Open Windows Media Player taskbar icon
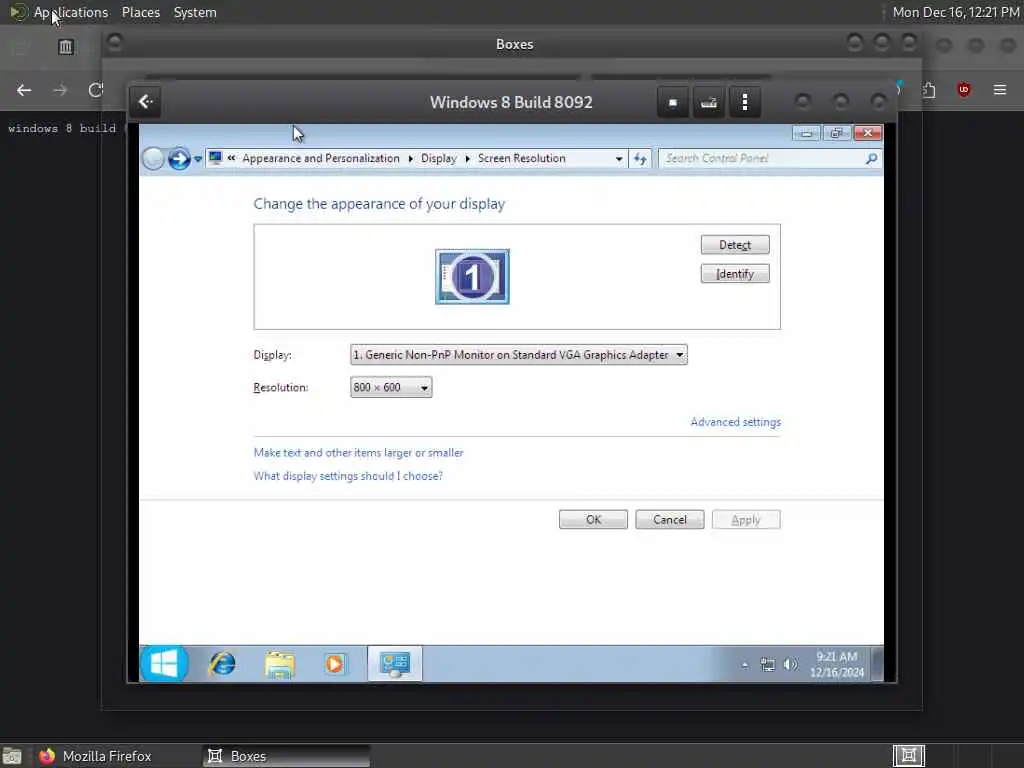 tap(335, 664)
